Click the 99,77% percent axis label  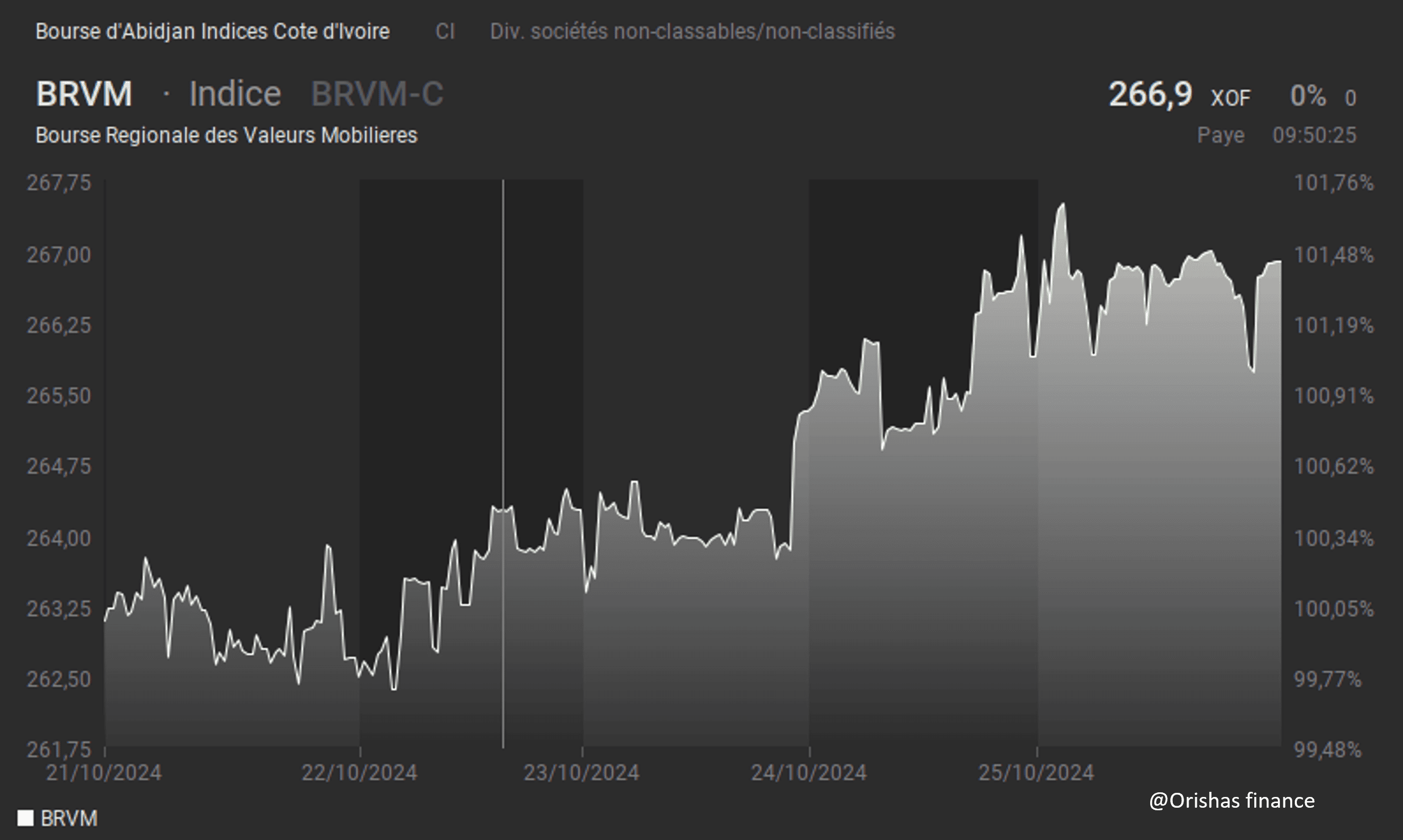click(1328, 679)
